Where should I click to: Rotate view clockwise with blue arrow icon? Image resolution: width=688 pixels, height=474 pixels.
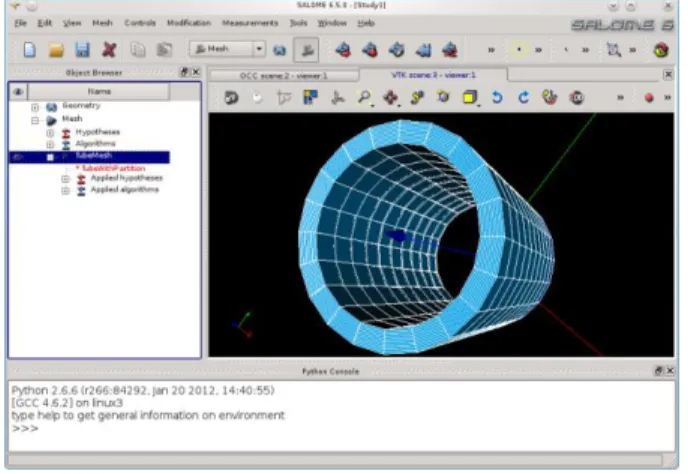(x=523, y=97)
